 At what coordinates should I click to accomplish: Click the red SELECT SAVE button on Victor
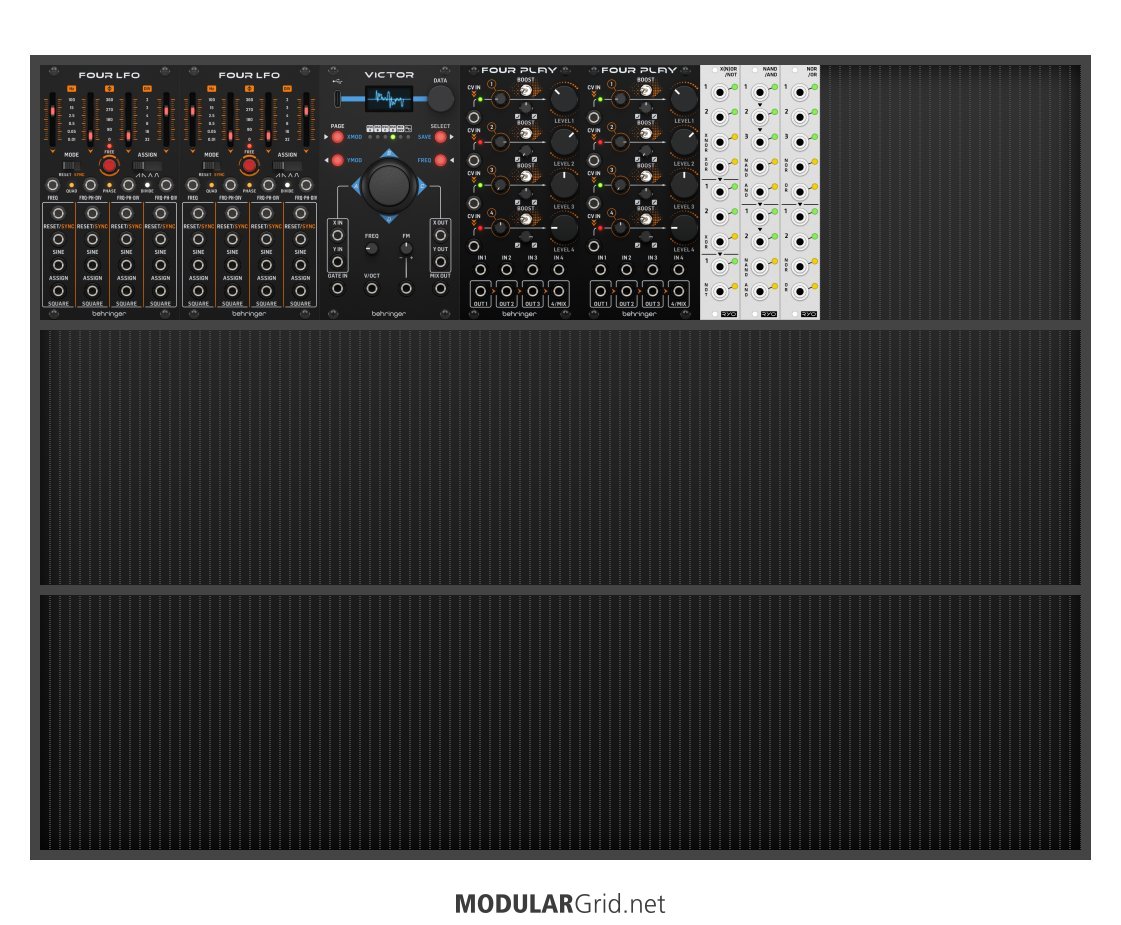pos(440,137)
